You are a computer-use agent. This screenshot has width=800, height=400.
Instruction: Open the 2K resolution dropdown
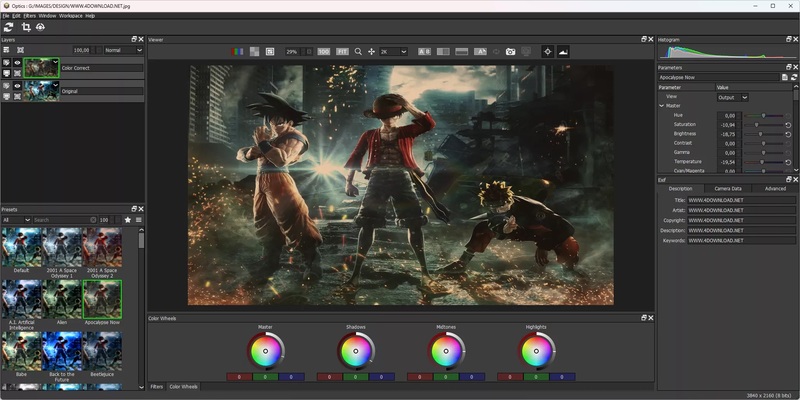tap(393, 52)
